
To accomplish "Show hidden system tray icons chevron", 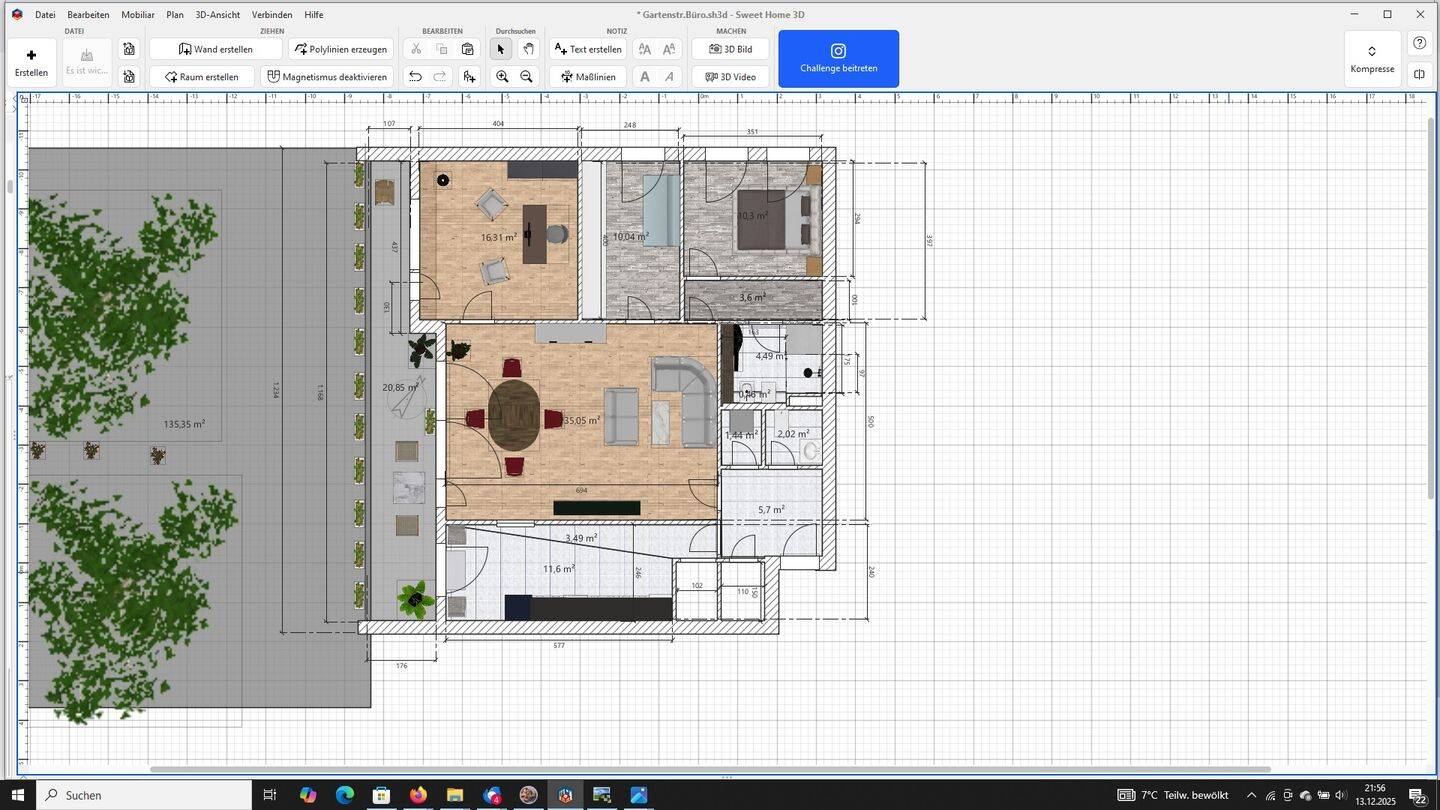I will 1250,795.
